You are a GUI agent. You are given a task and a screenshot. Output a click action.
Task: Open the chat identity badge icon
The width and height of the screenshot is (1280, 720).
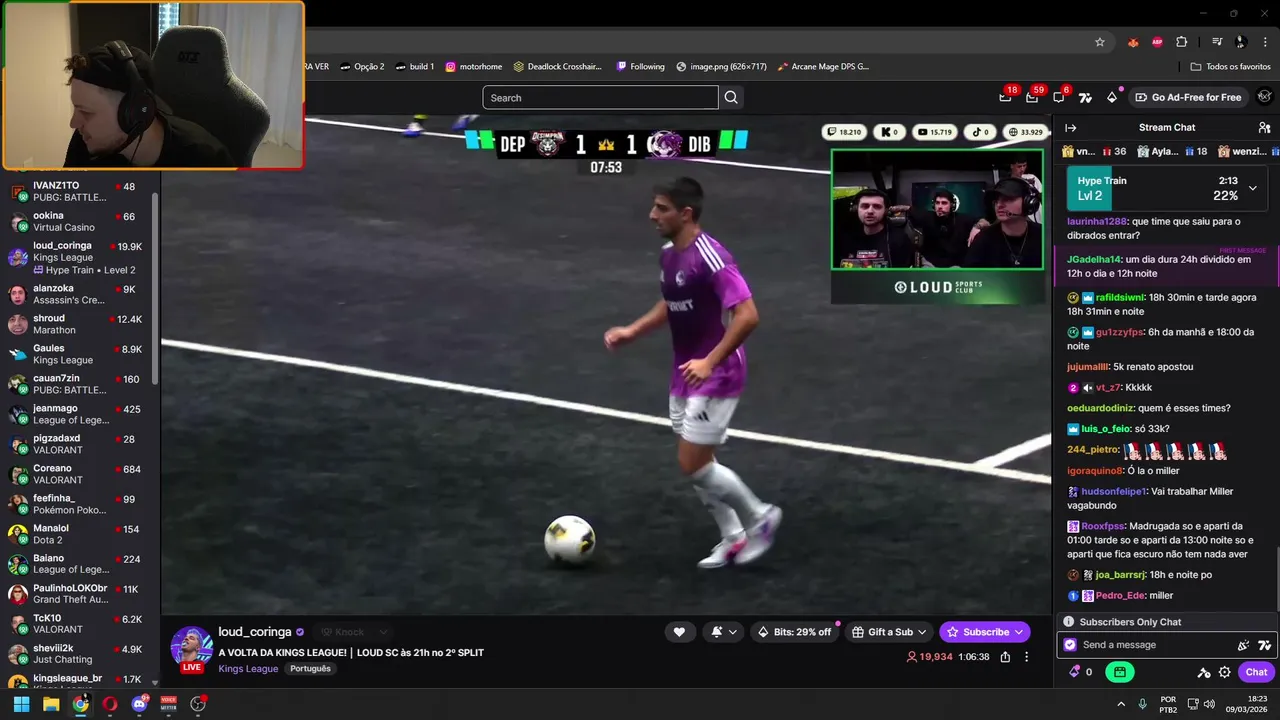(x=1070, y=645)
